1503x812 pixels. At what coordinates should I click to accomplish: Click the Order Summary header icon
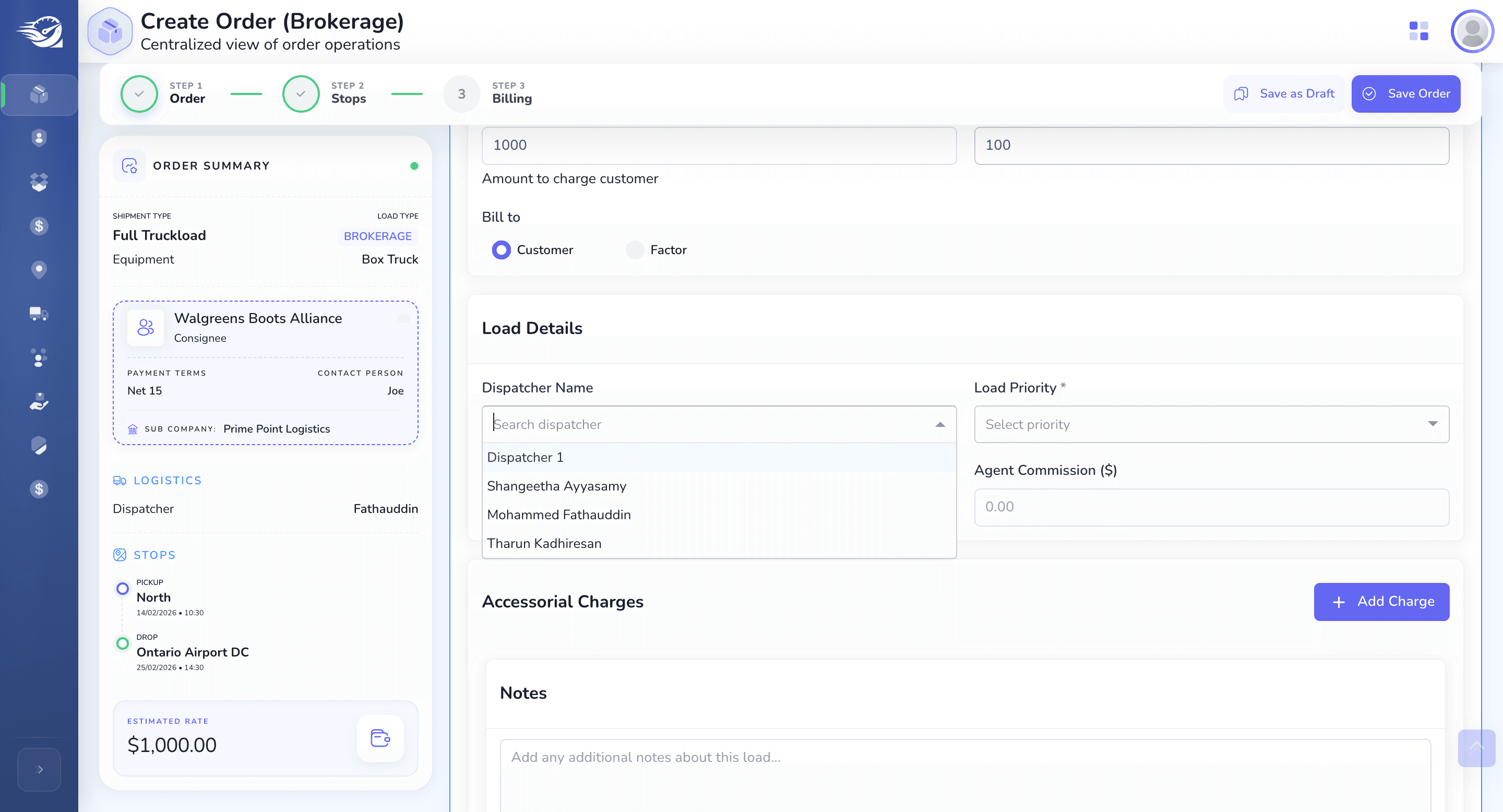(x=129, y=165)
